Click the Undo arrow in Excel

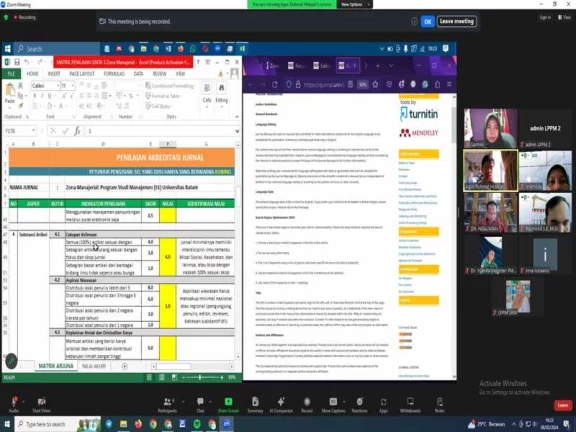27,62
